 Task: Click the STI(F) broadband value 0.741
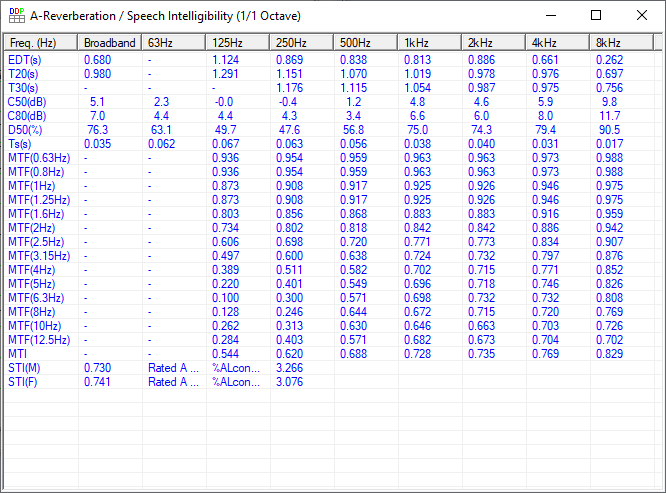98,382
